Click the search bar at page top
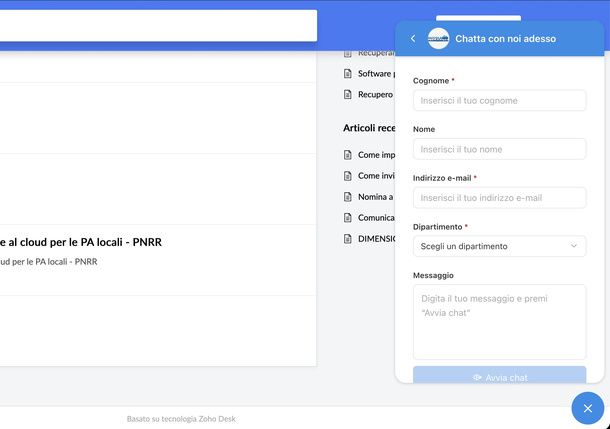610x429 pixels. tap(158, 26)
